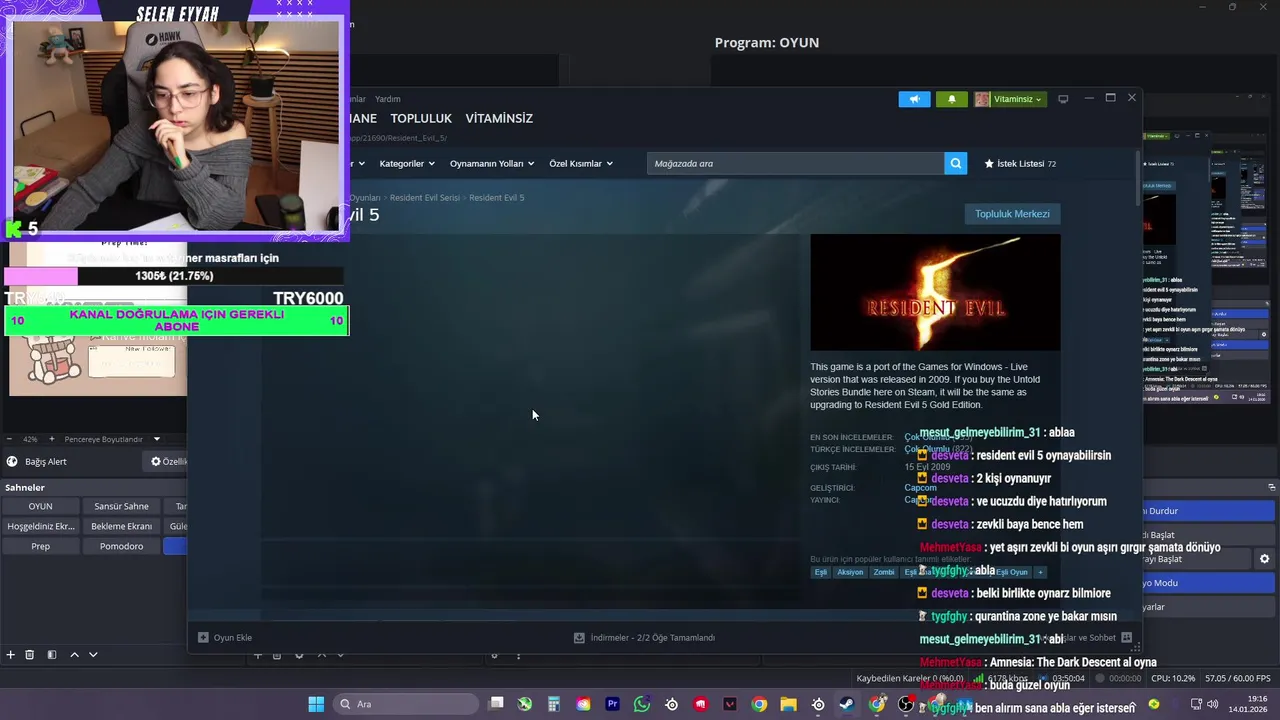Viewport: 1280px width, 720px height.
Task: Expand the Oynamanın Yolları dropdown
Action: tap(492, 163)
